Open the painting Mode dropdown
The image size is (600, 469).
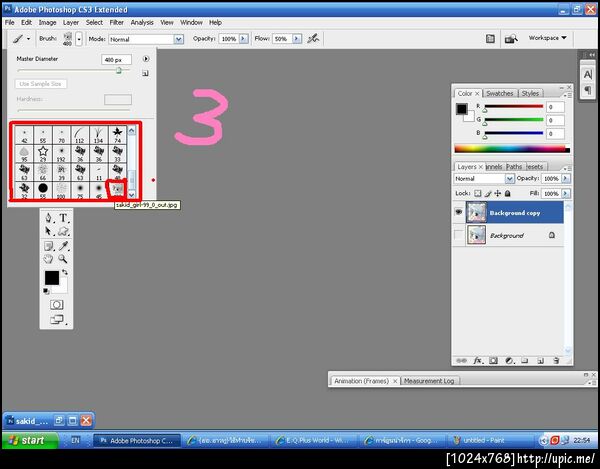coord(179,39)
